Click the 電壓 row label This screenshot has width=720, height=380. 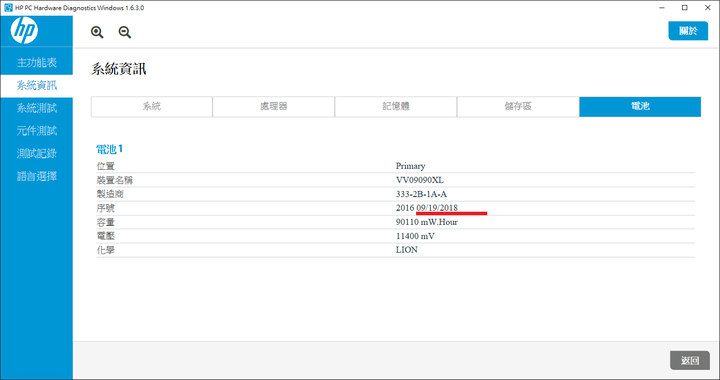point(106,236)
